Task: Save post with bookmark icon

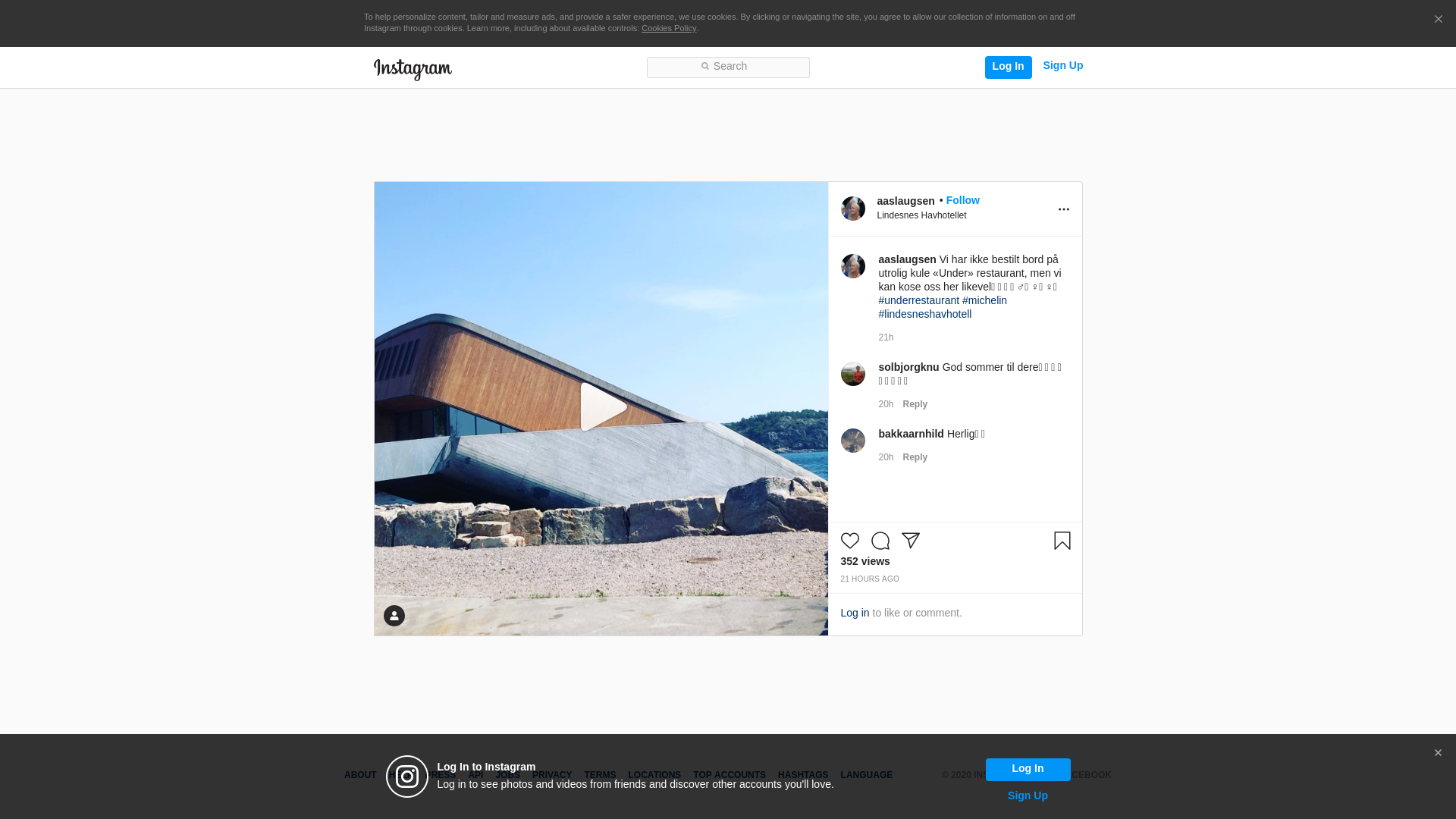Action: coord(1062,541)
